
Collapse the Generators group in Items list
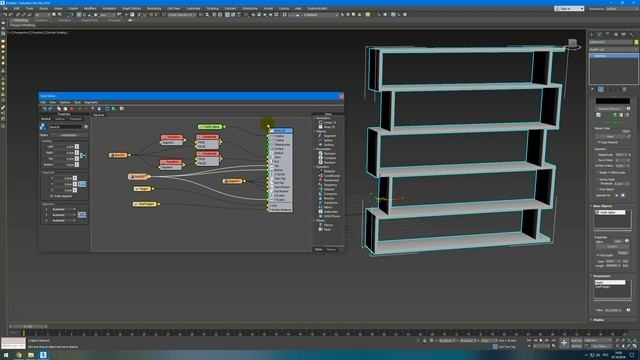(314, 118)
